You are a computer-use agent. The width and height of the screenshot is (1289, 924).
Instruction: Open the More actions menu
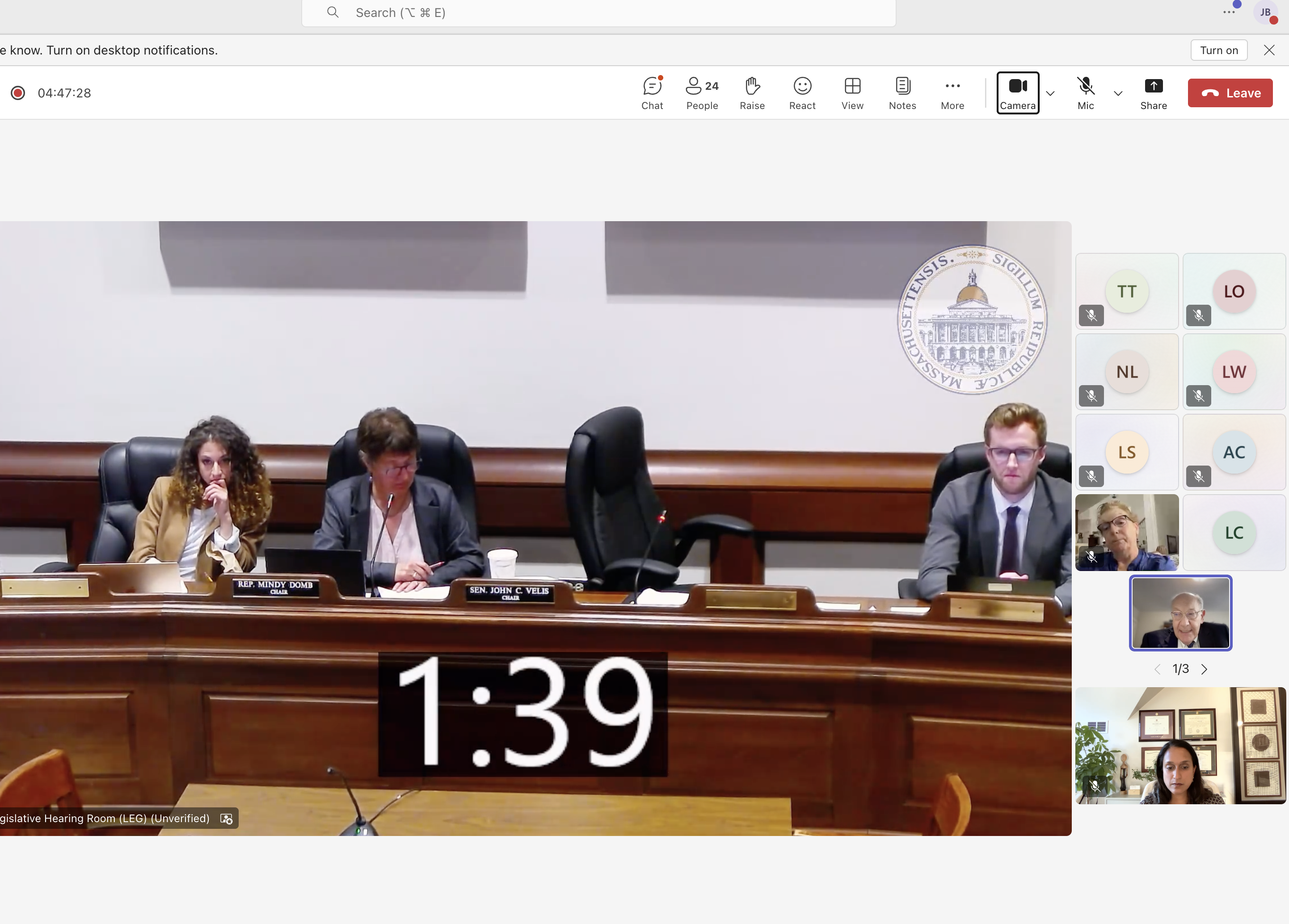tap(952, 93)
